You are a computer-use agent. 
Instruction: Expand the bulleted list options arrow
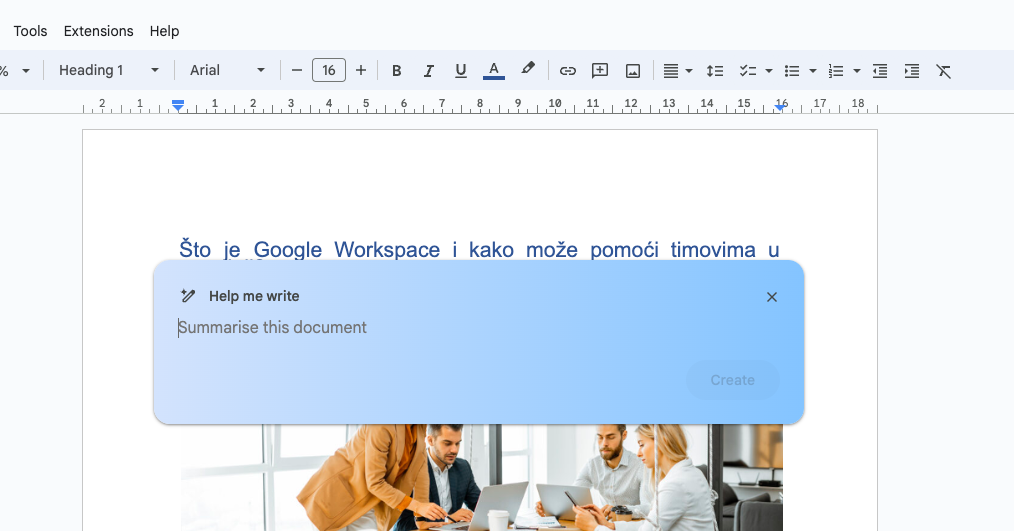813,71
